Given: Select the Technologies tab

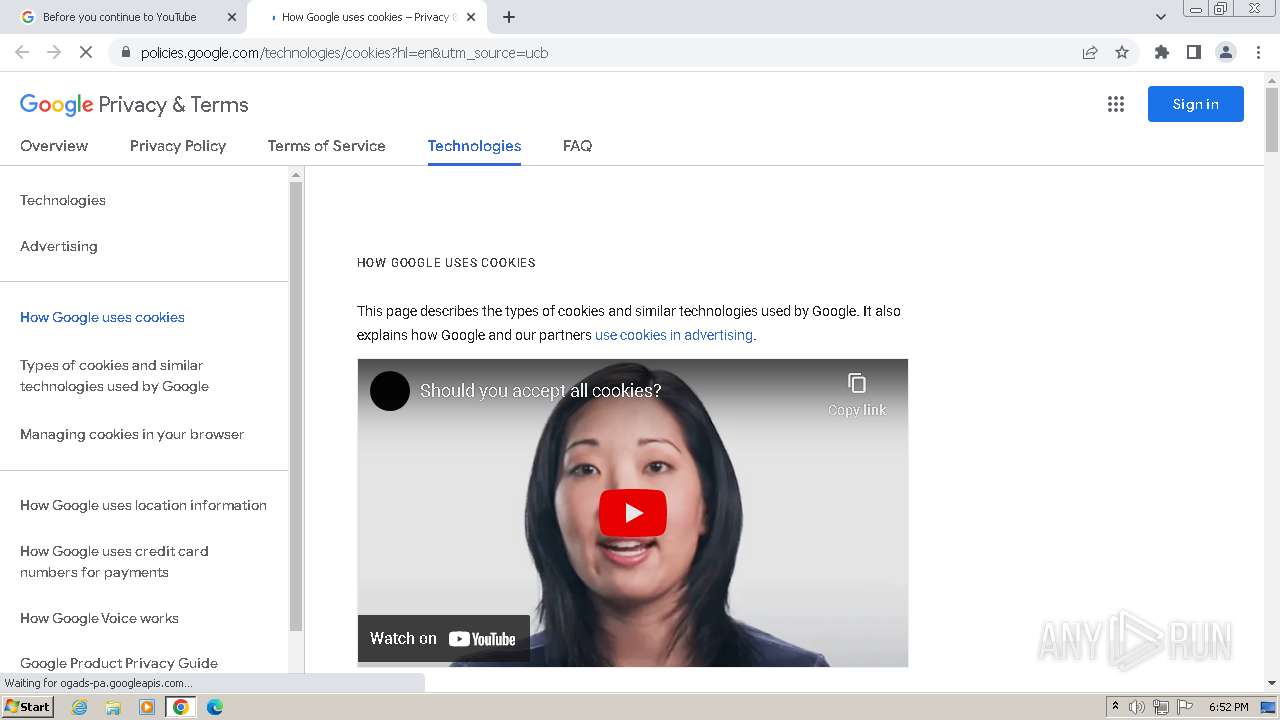Looking at the screenshot, I should pyautogui.click(x=474, y=146).
